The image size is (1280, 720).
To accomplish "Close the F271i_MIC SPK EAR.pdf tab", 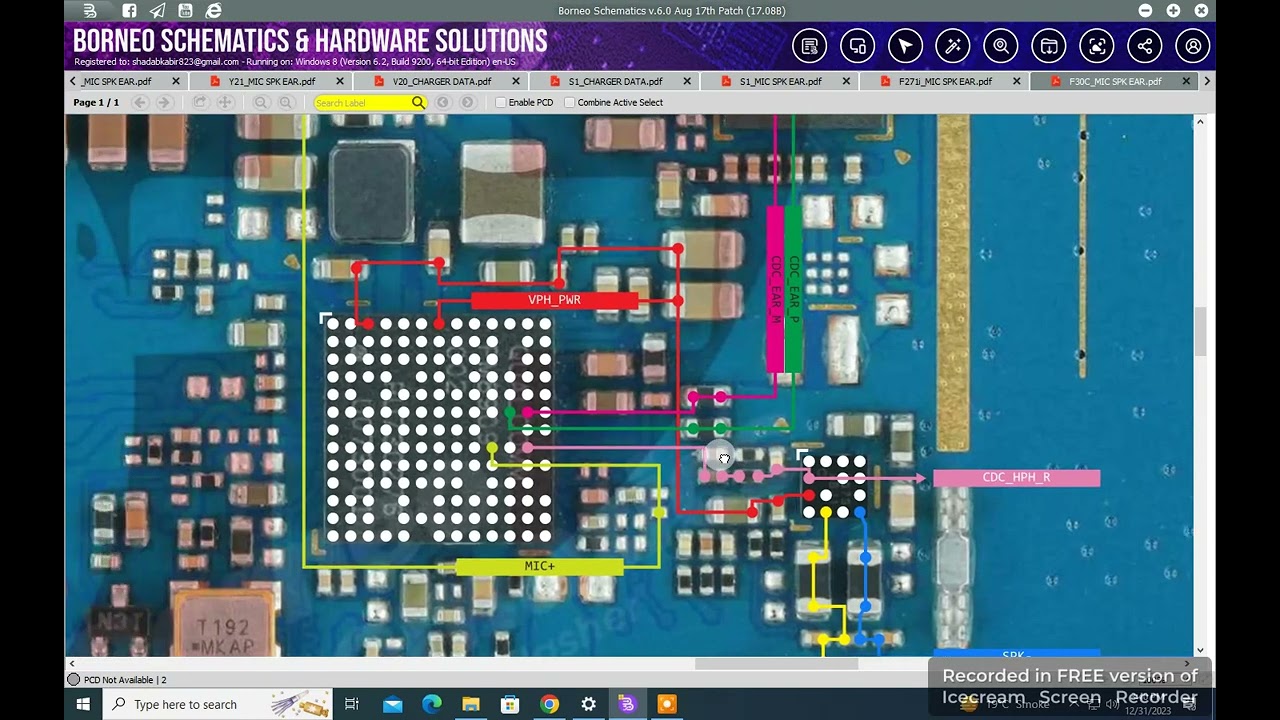I will point(1017,81).
